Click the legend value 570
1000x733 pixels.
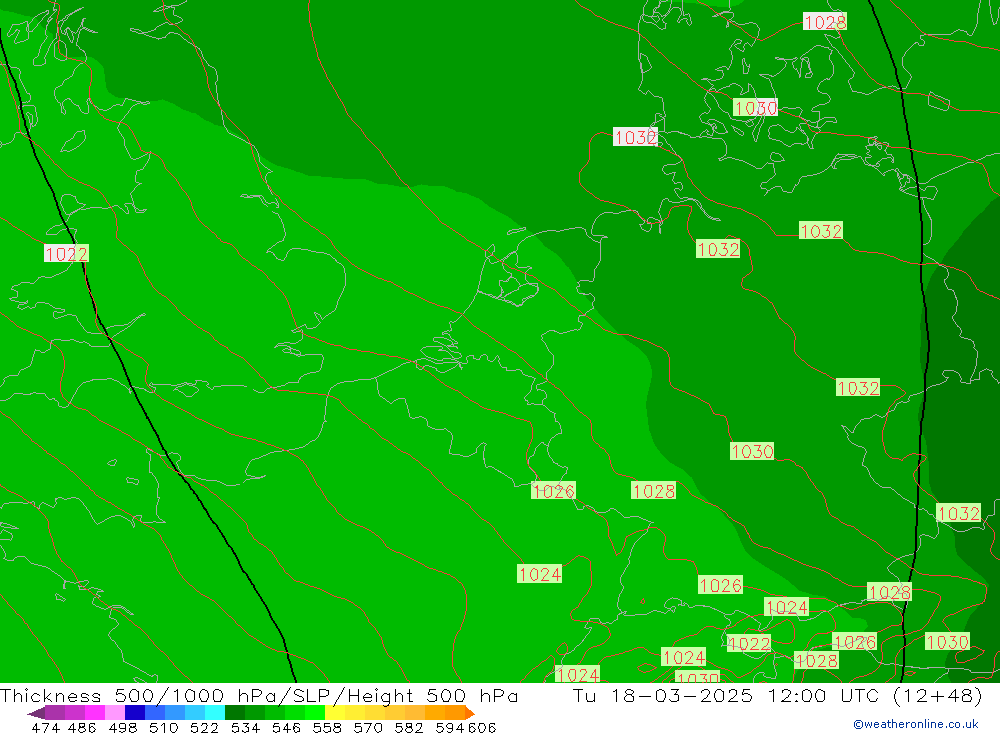point(367,727)
